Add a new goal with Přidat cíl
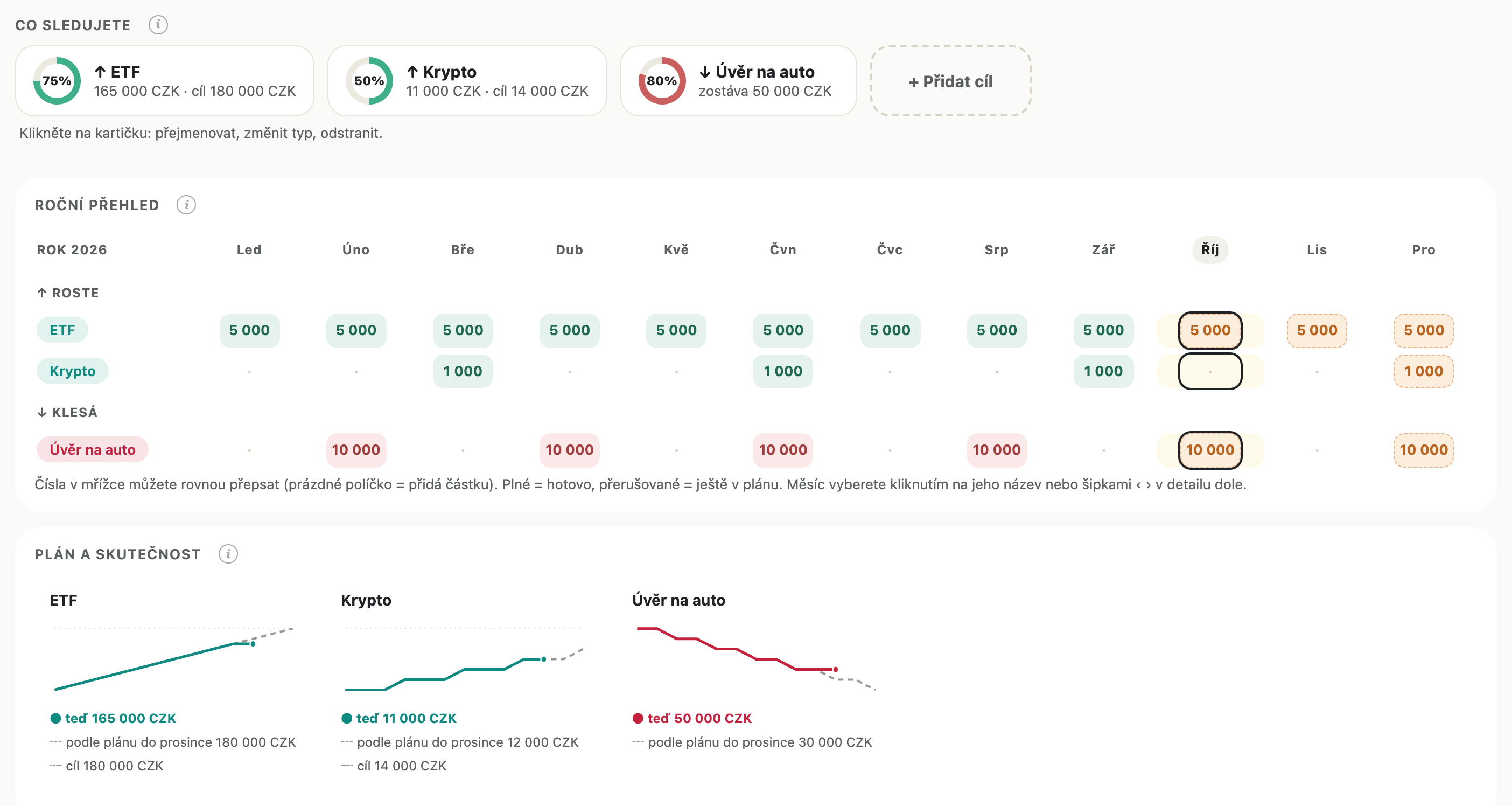Screen dimensions: 1512x806 (x=950, y=81)
